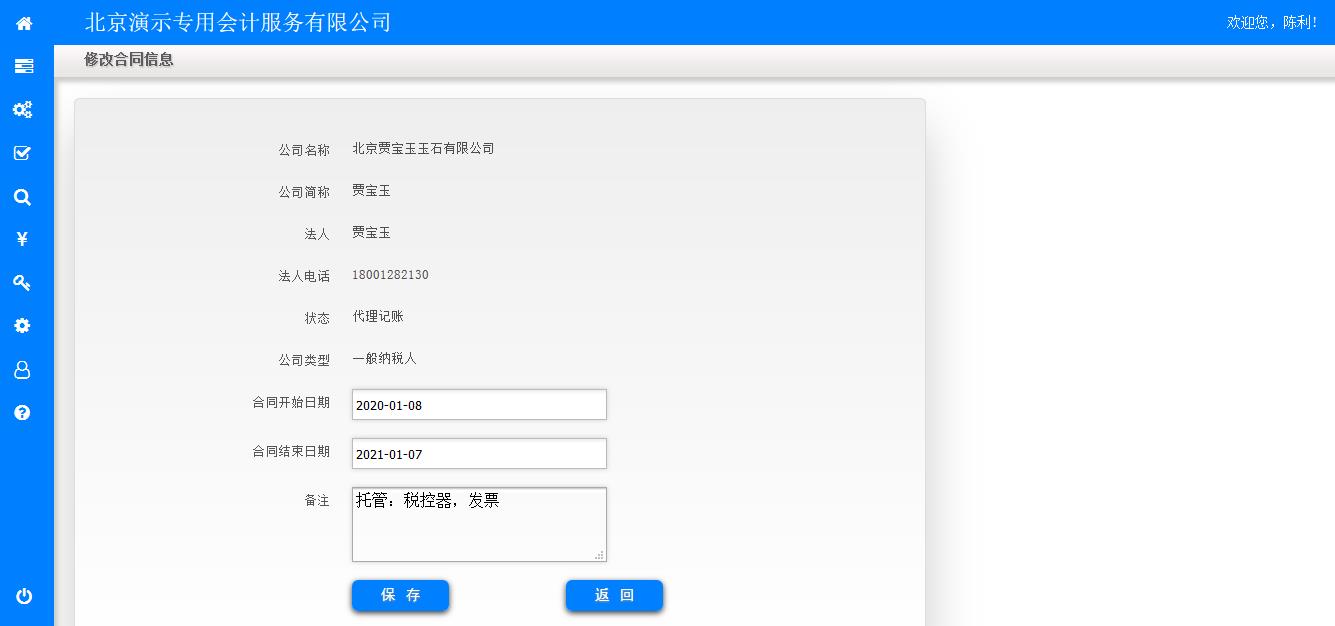Click the 备注 textarea resize handle
Screen dimensions: 1335x626
point(600,555)
